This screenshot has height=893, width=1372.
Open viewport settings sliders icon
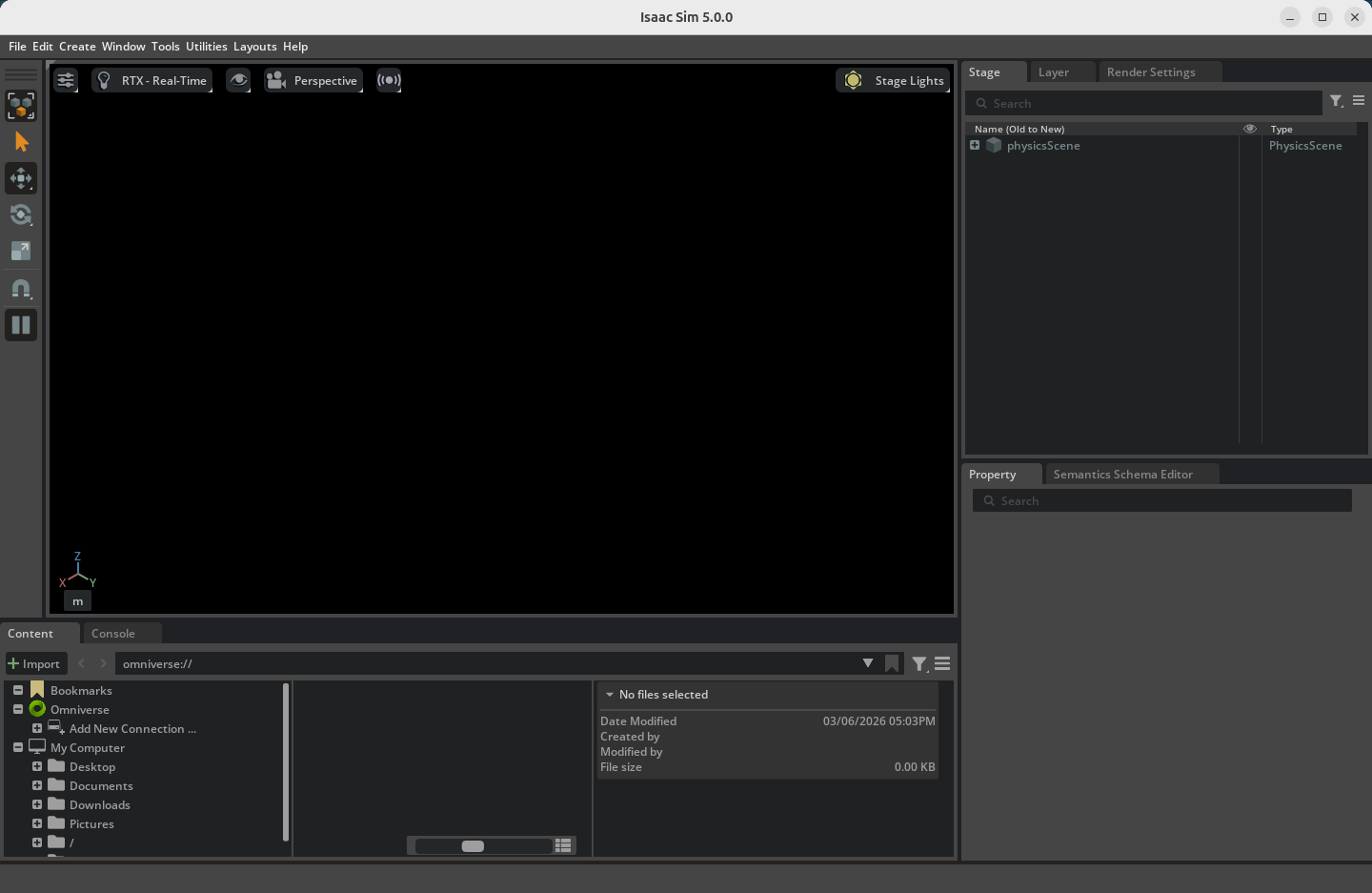(x=66, y=80)
